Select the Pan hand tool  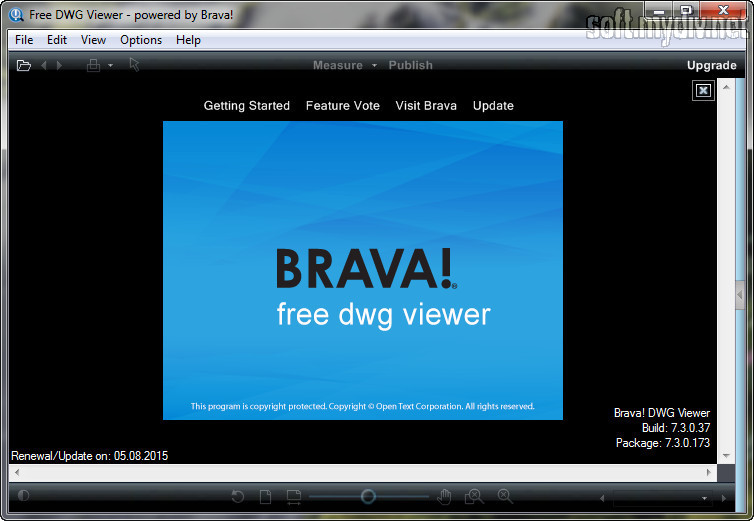click(x=444, y=496)
